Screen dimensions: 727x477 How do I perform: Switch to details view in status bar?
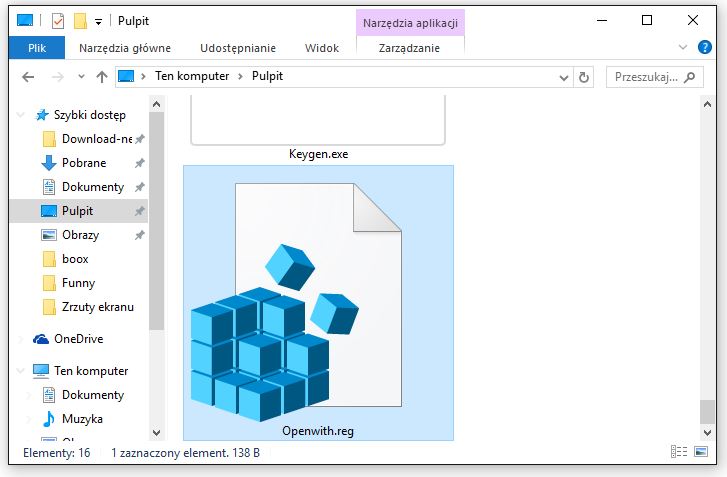pyautogui.click(x=679, y=452)
